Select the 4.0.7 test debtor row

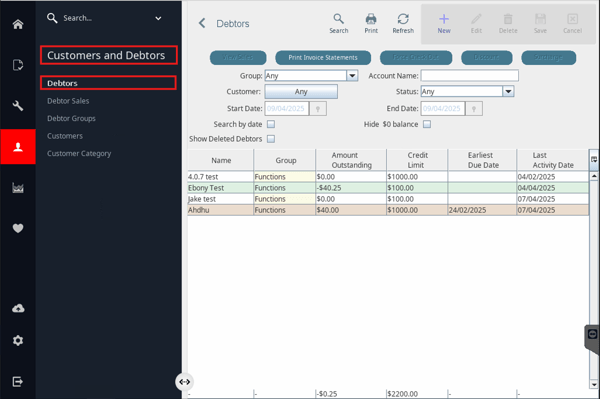pos(388,177)
